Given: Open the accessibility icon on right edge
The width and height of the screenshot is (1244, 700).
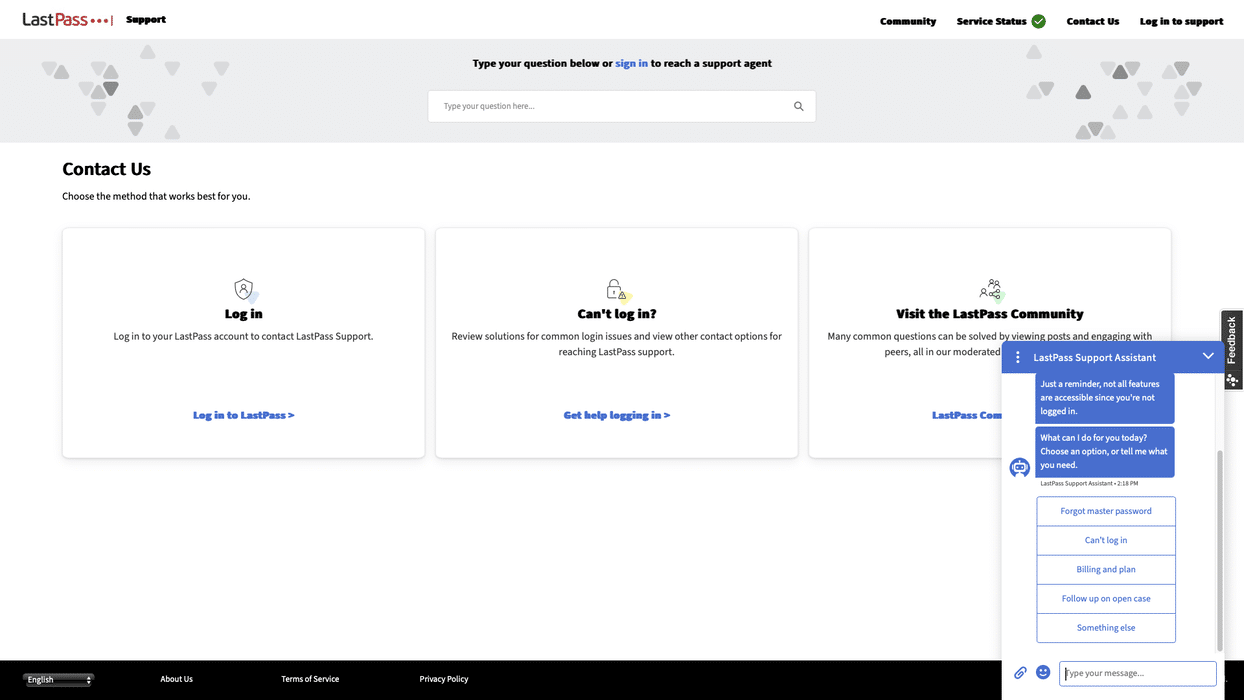Looking at the screenshot, I should coord(1232,380).
